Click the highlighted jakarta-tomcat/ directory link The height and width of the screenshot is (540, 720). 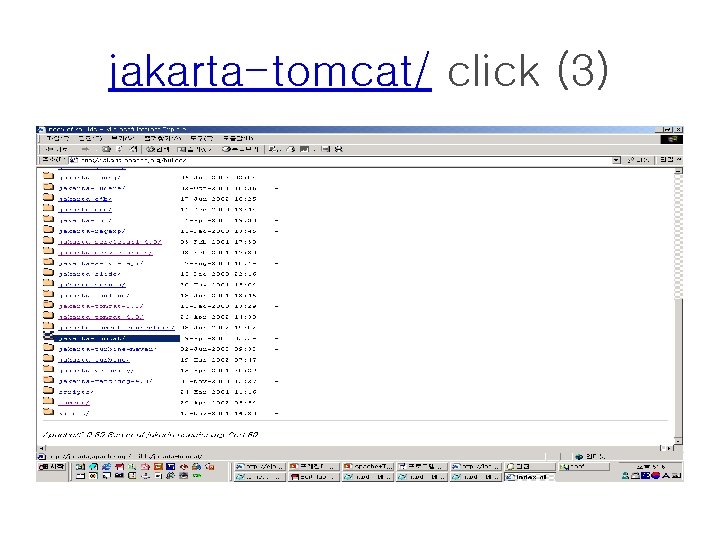(92, 338)
